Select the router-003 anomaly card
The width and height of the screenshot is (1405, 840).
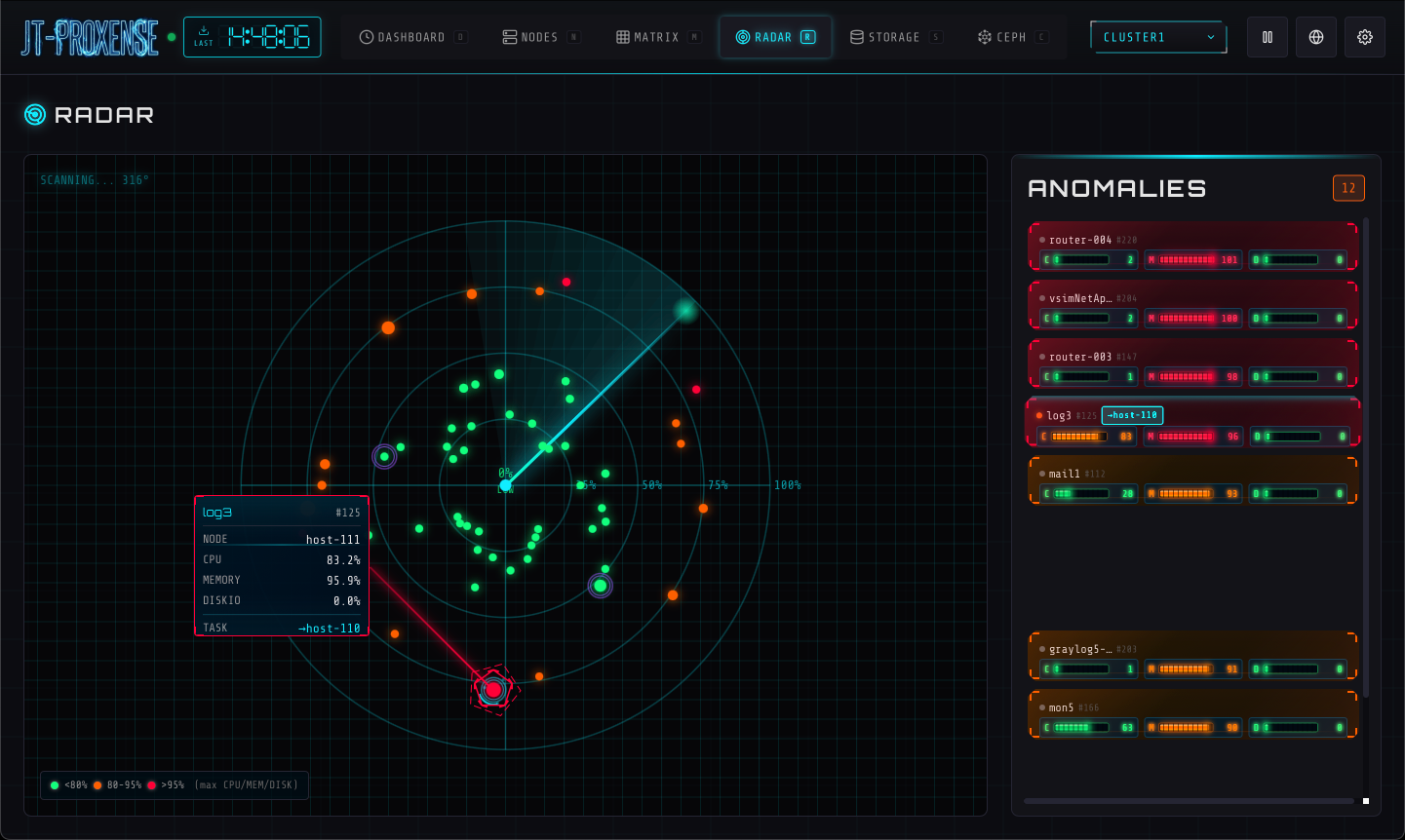point(1192,363)
